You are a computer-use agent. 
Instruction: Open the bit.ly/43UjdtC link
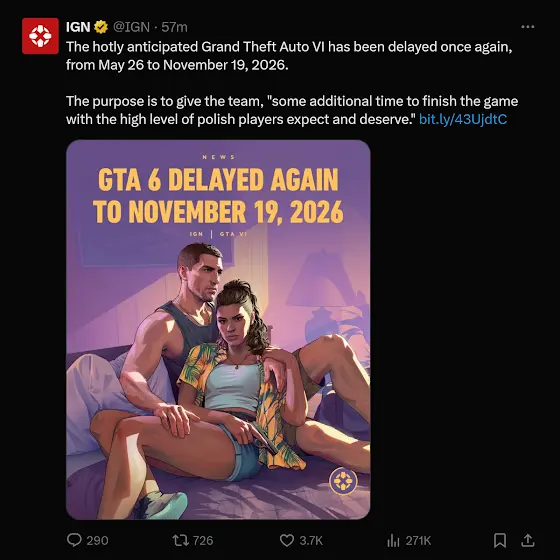pos(463,119)
